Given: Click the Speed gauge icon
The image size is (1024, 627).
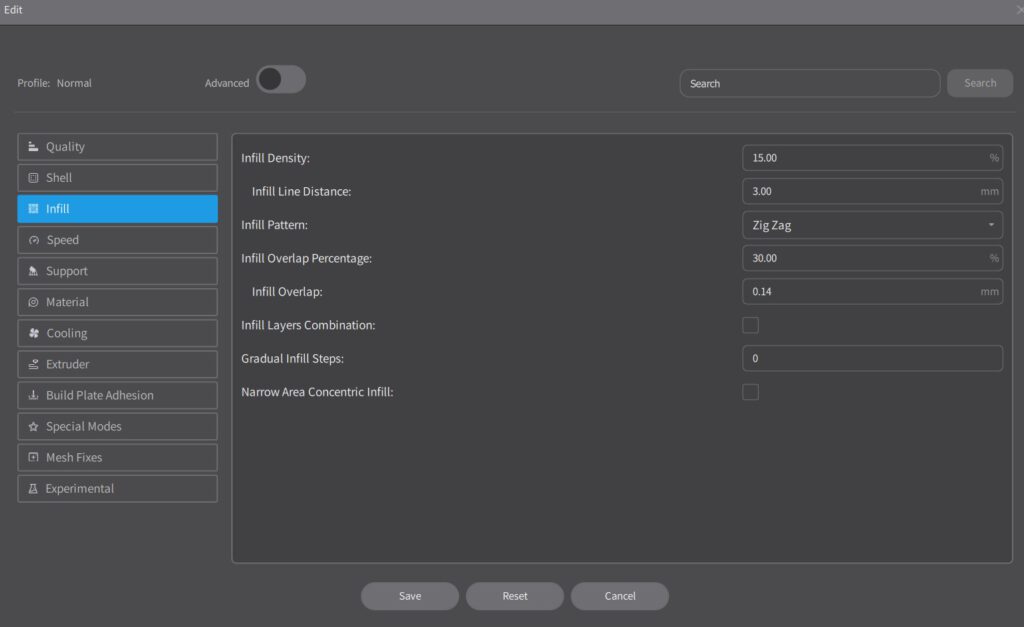Looking at the screenshot, I should tap(33, 240).
